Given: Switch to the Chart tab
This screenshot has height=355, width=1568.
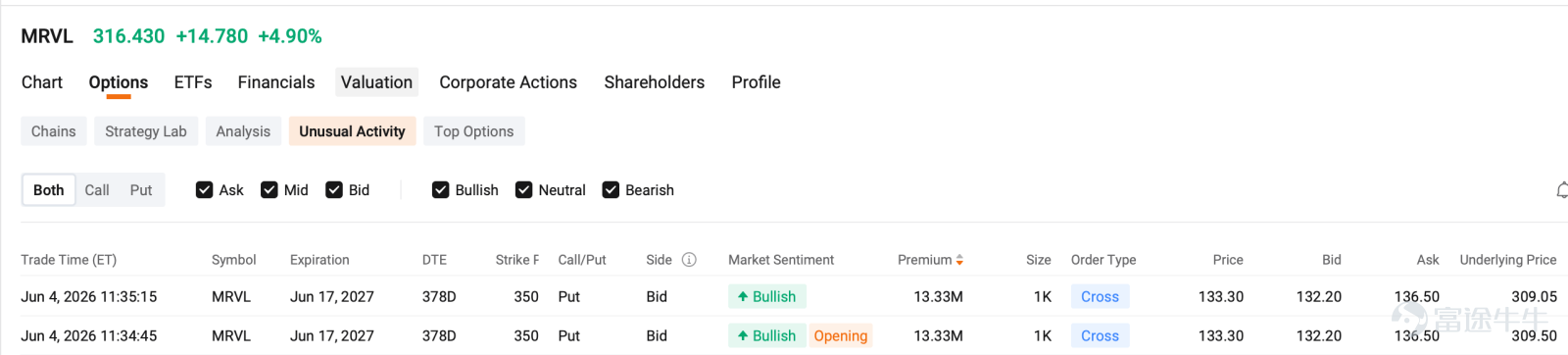Looking at the screenshot, I should (x=42, y=82).
